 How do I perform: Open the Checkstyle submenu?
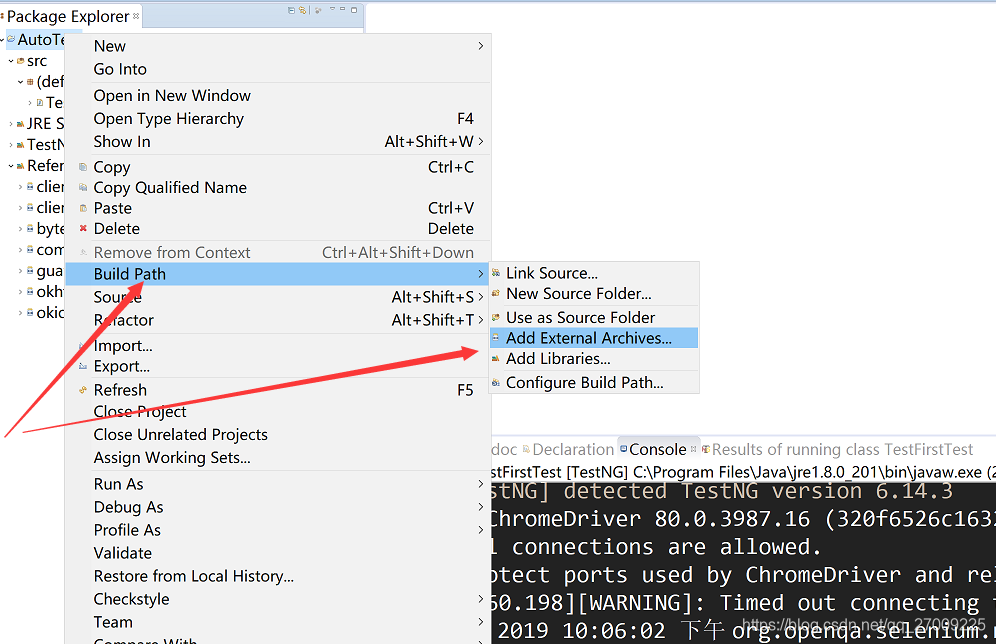click(278, 599)
